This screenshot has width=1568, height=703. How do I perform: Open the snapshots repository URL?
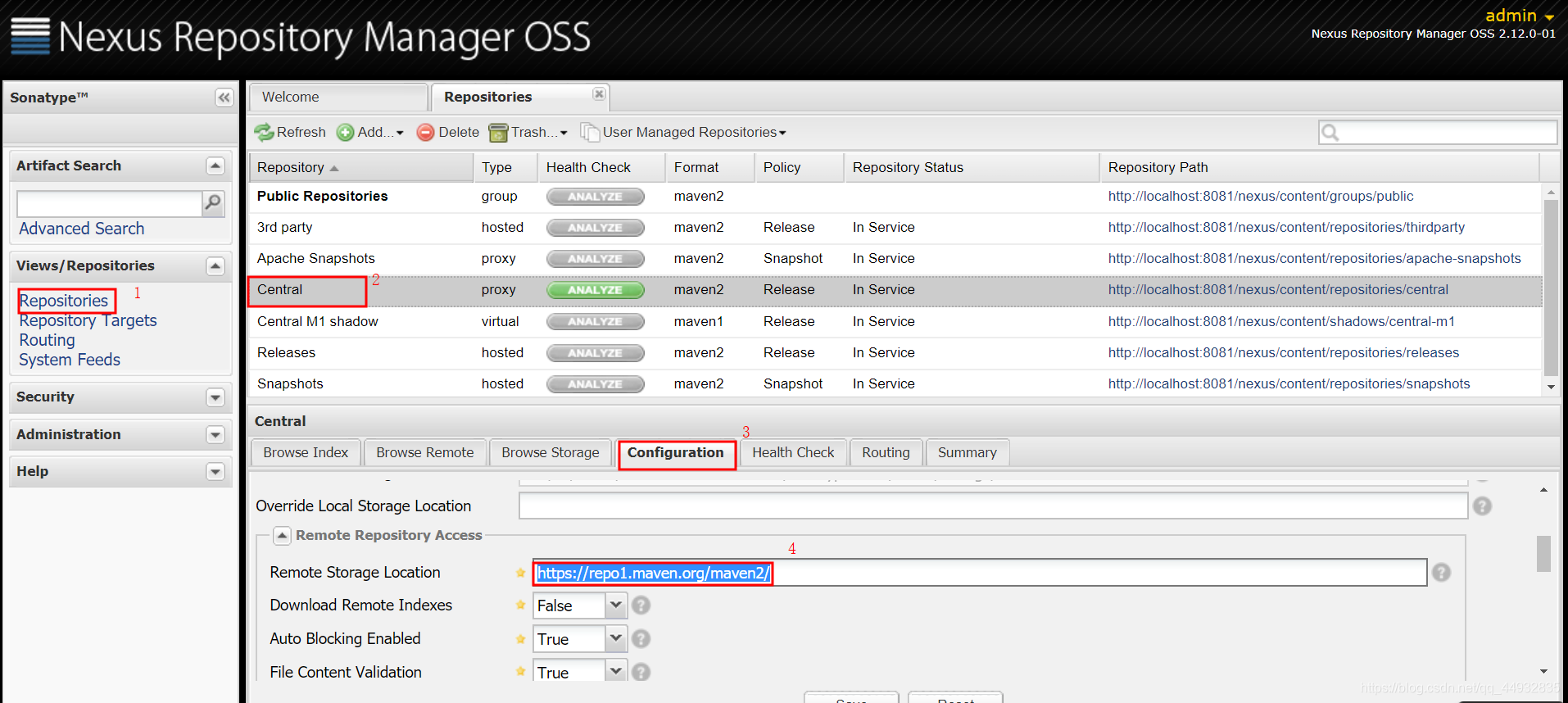[1289, 384]
